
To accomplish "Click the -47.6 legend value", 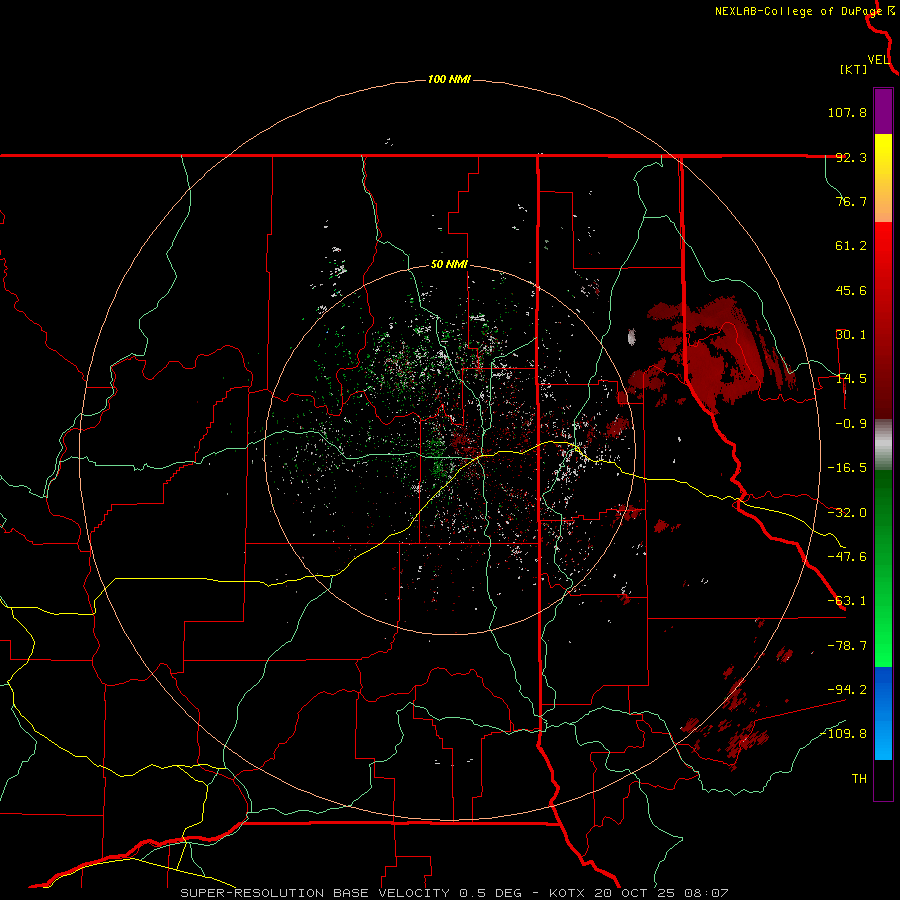I will click(x=847, y=557).
